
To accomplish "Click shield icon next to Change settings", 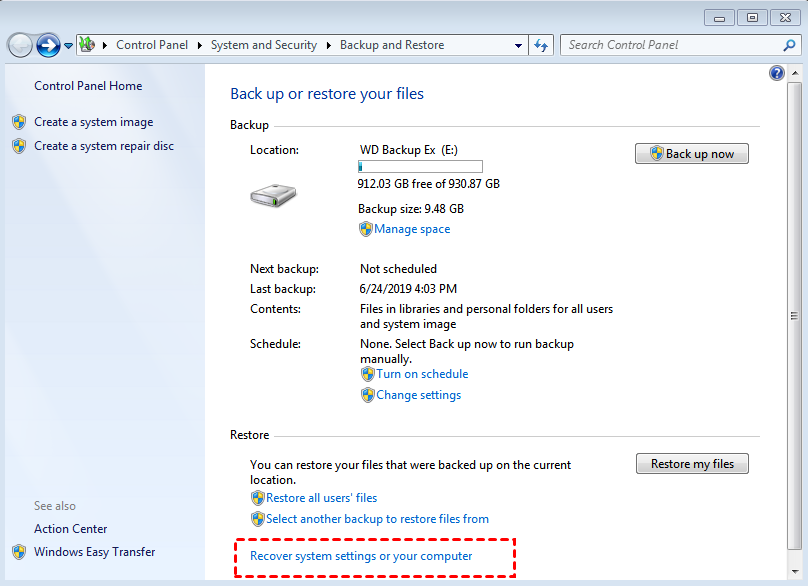I will tap(367, 395).
